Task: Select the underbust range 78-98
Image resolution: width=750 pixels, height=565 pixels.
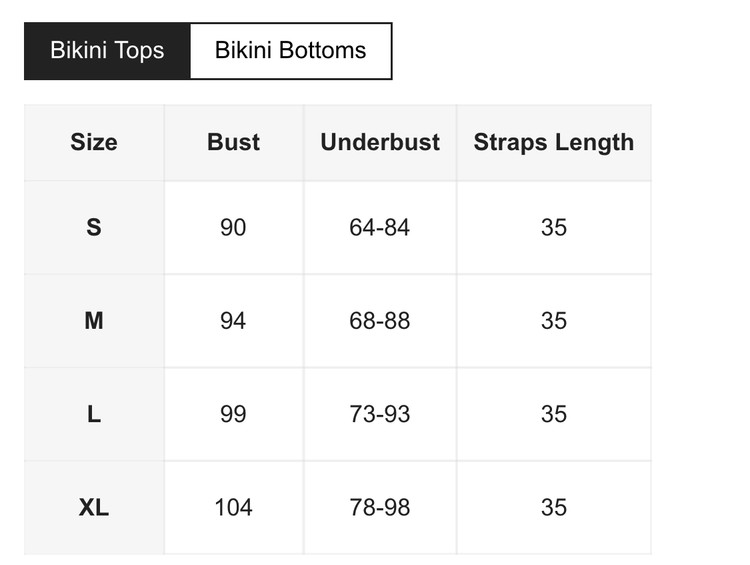Action: click(380, 507)
